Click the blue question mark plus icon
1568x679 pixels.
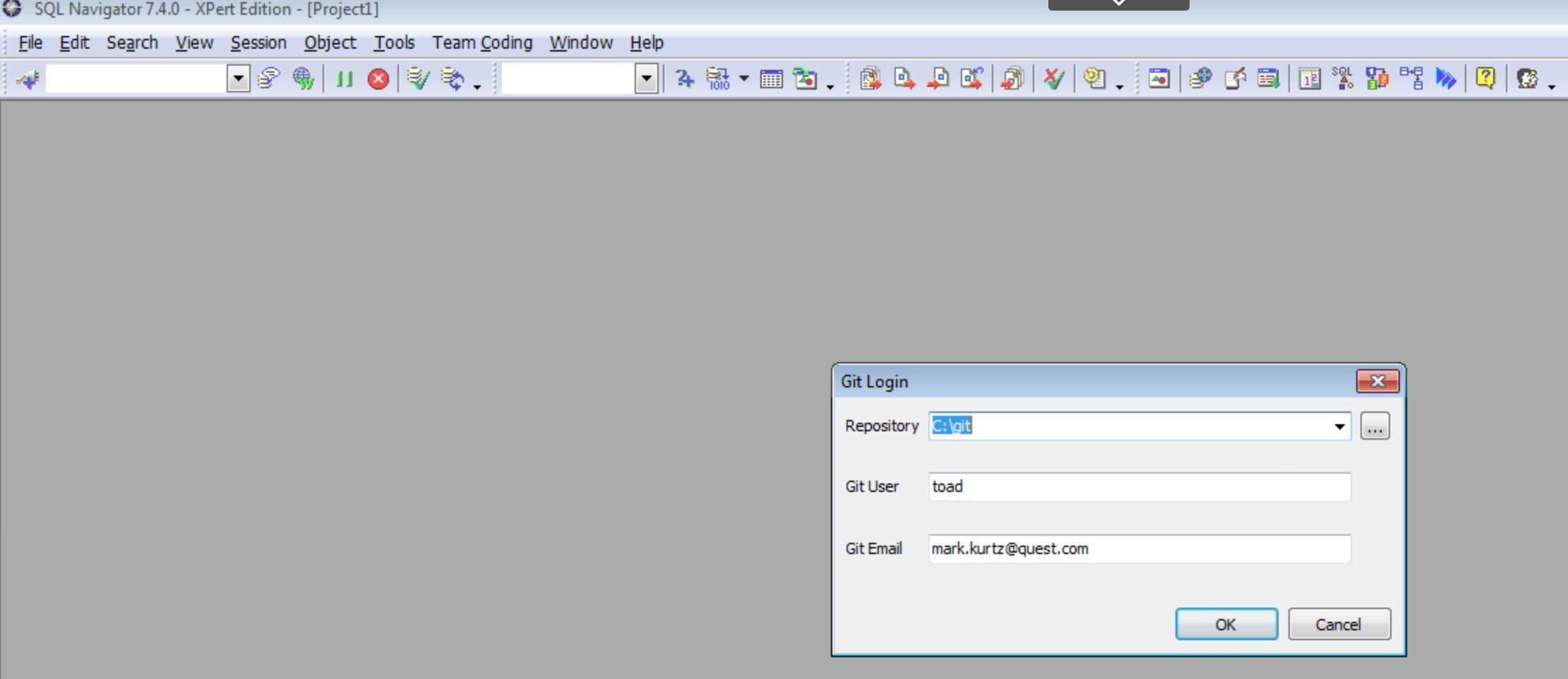point(683,78)
